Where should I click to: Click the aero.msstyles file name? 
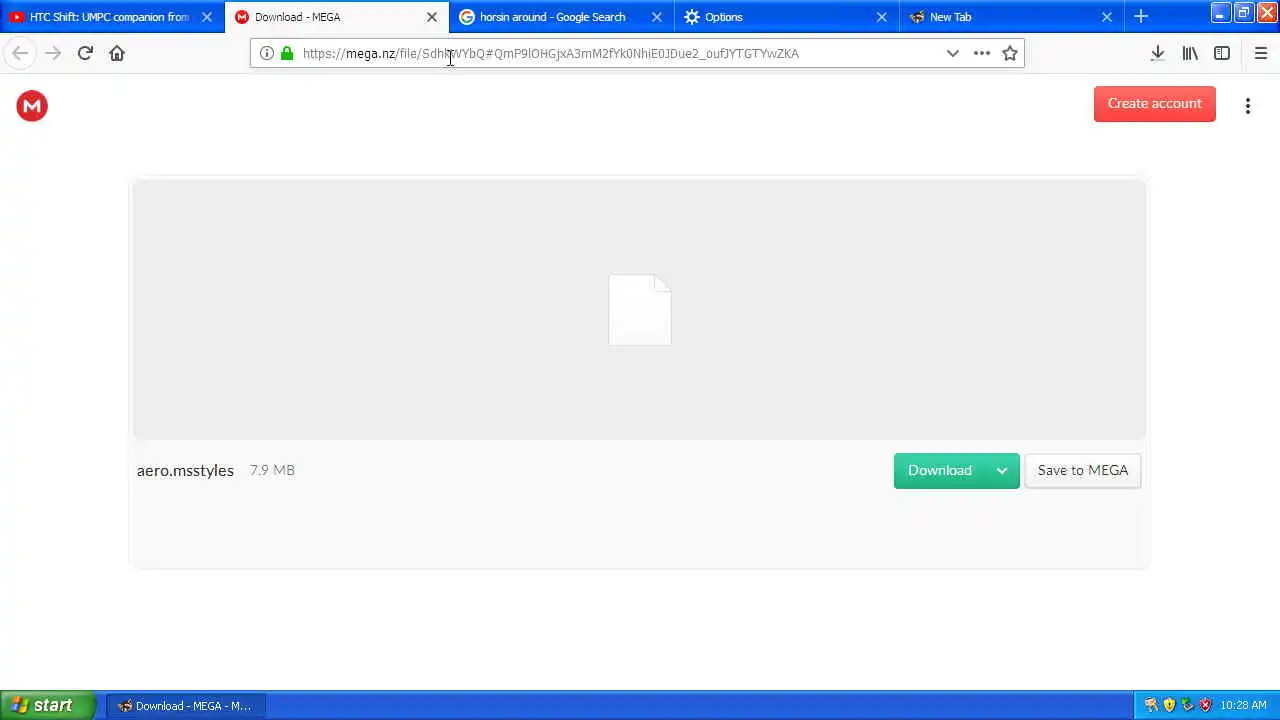tap(185, 470)
